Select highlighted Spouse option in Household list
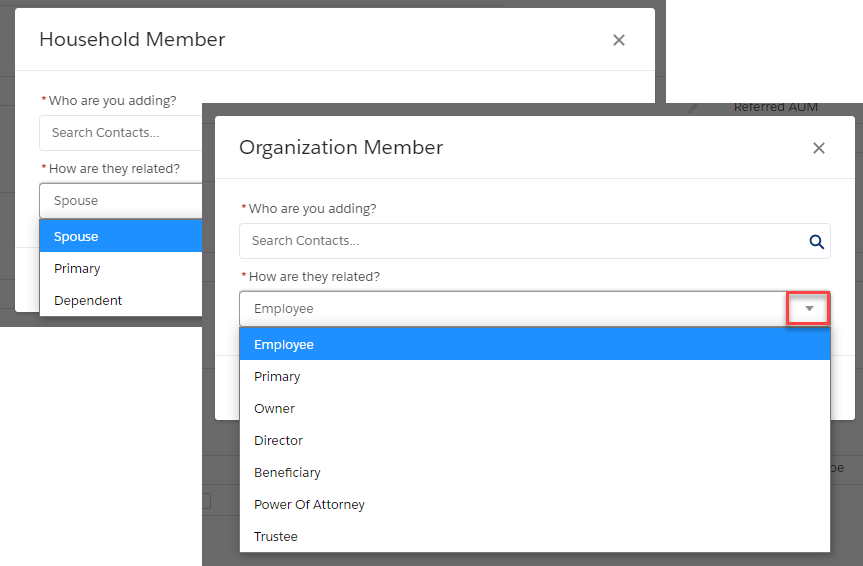Screen dimensions: 863x566 pos(121,236)
